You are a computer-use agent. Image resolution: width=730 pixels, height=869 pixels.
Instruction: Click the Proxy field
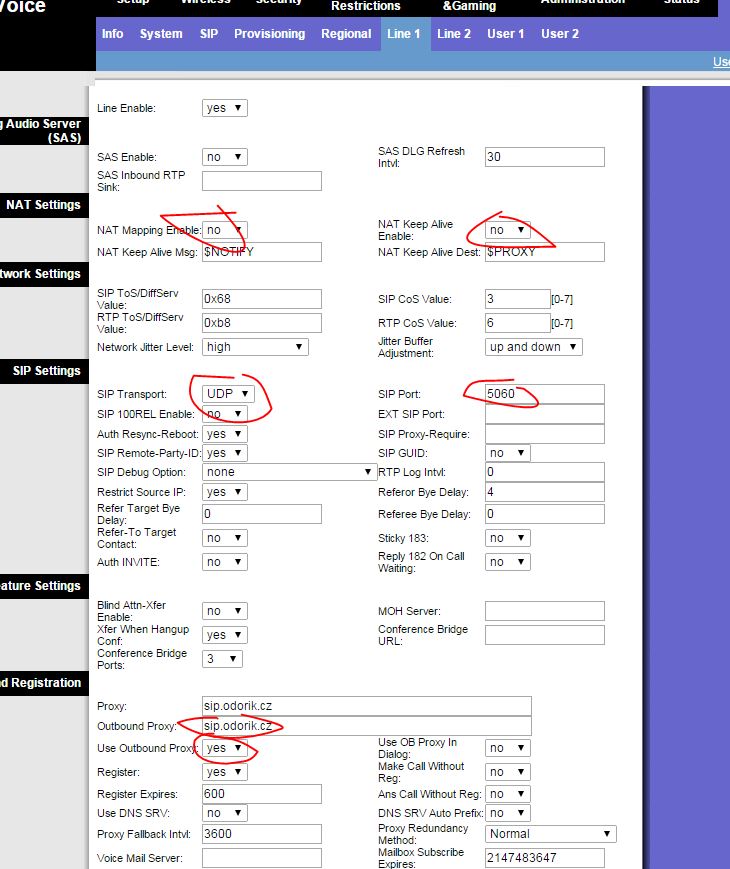(366, 706)
